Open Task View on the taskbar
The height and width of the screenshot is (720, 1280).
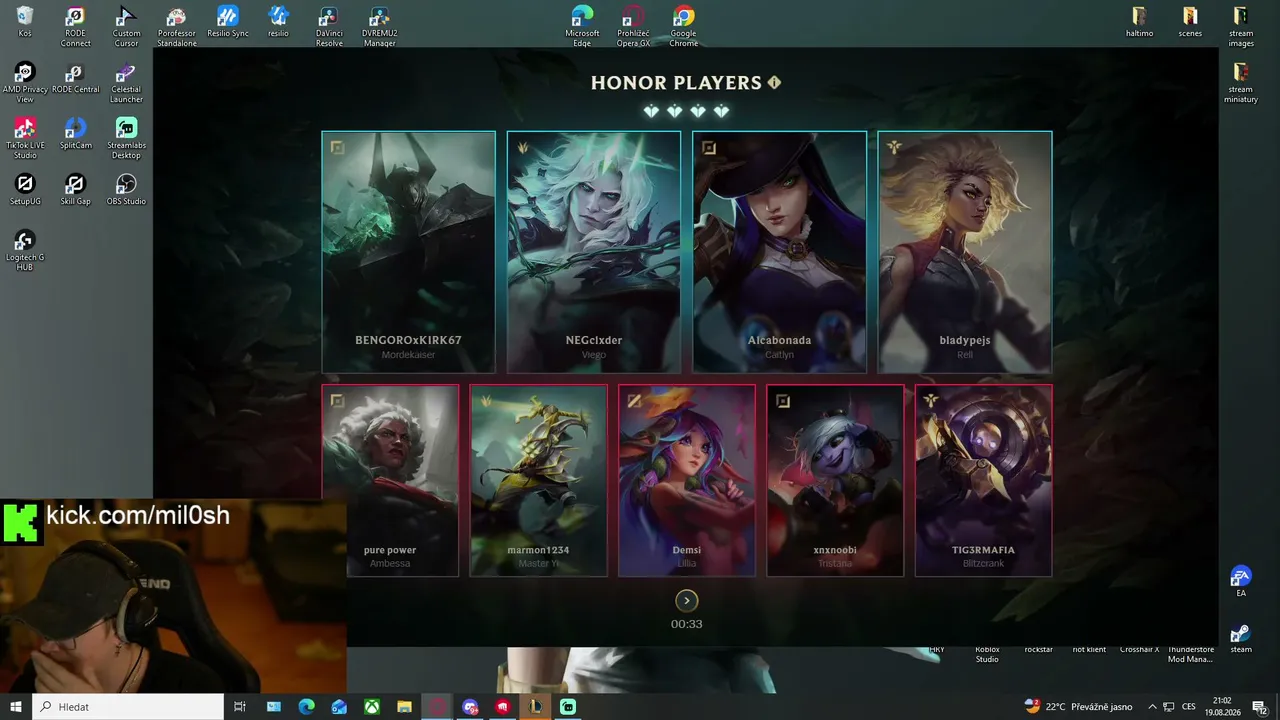[240, 707]
